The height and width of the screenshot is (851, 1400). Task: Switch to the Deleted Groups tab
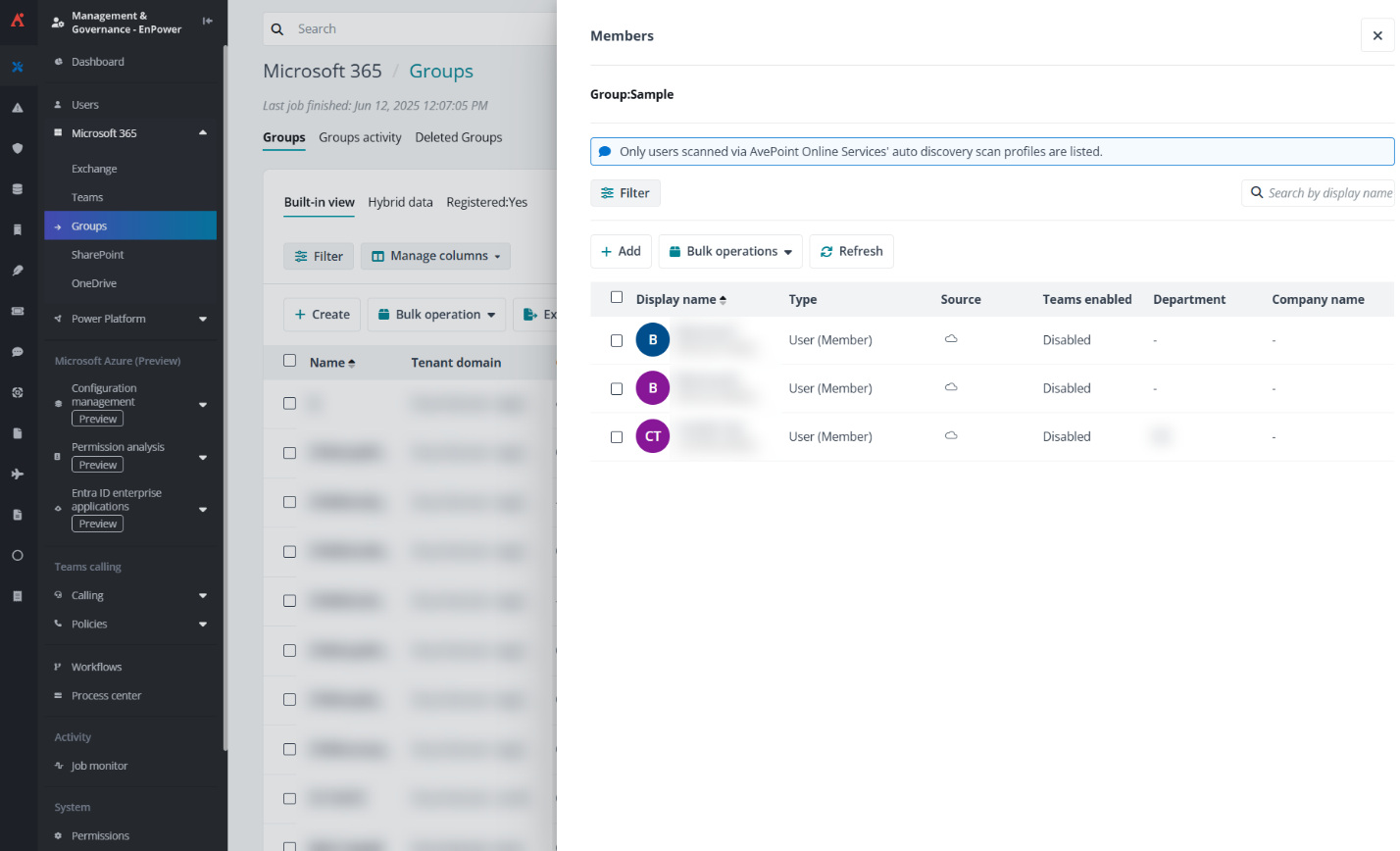coord(458,137)
